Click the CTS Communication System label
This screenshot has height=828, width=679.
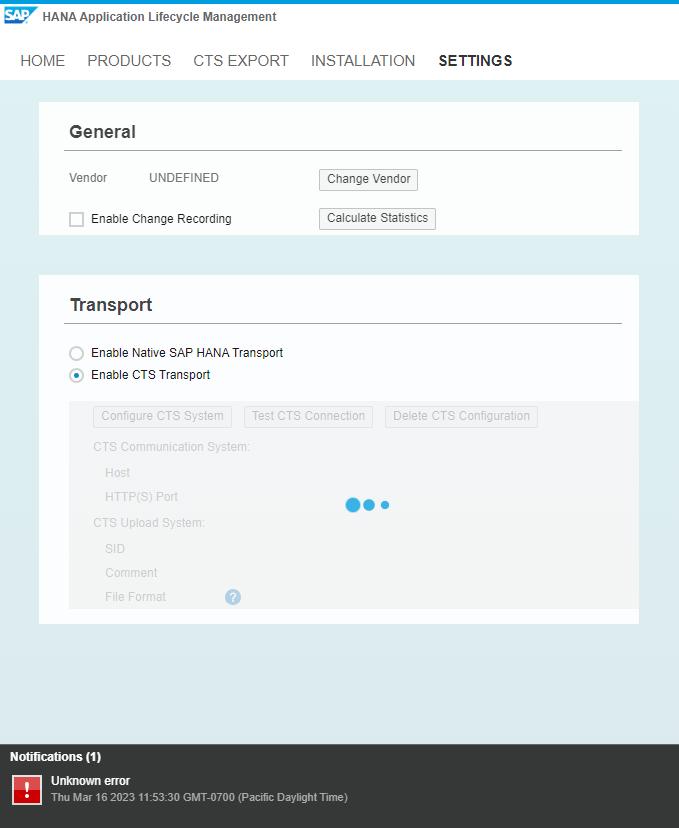pyautogui.click(x=172, y=447)
